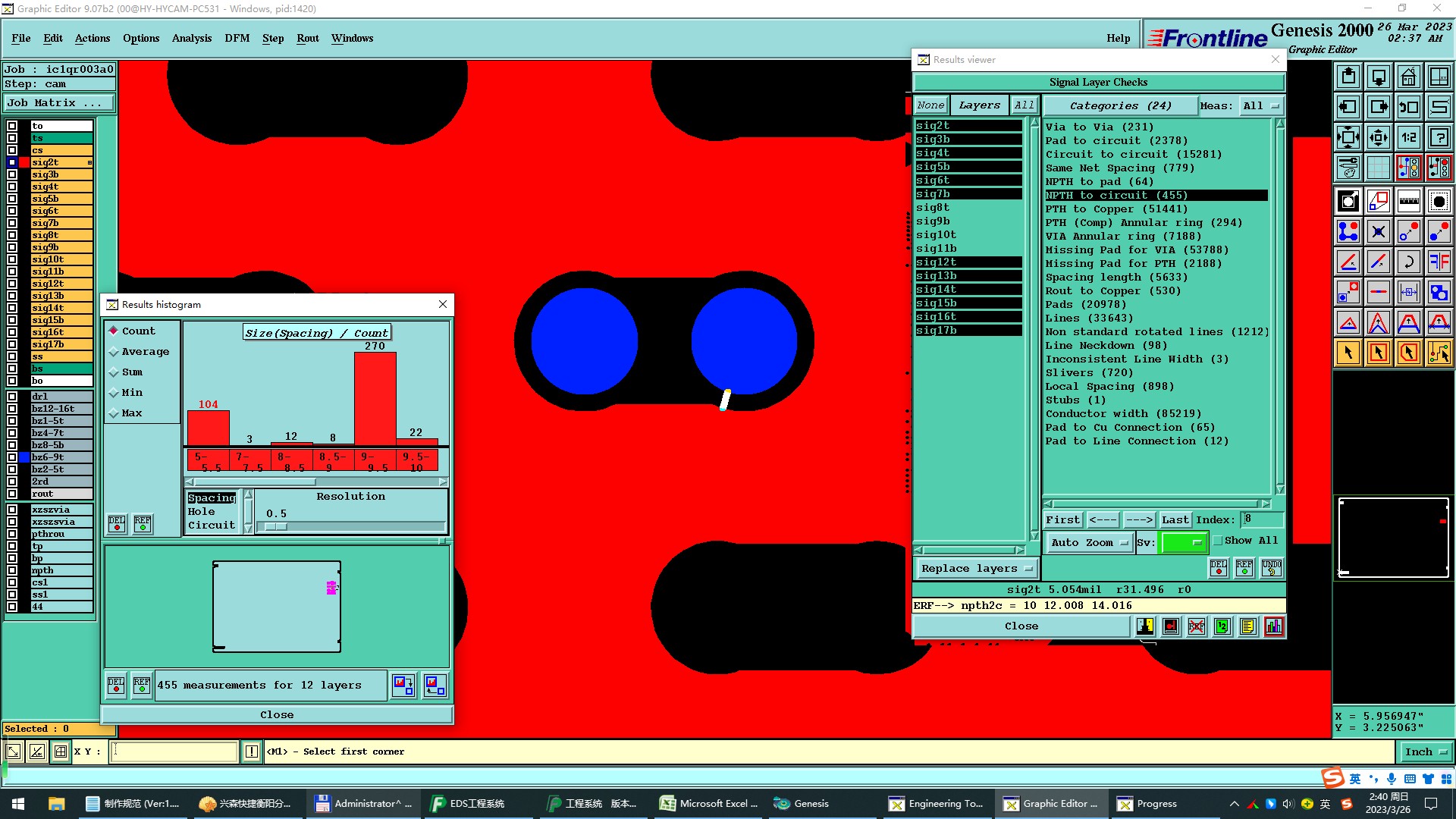Toggle visibility checkbox for rout layer
The height and width of the screenshot is (819, 1456).
[12, 494]
